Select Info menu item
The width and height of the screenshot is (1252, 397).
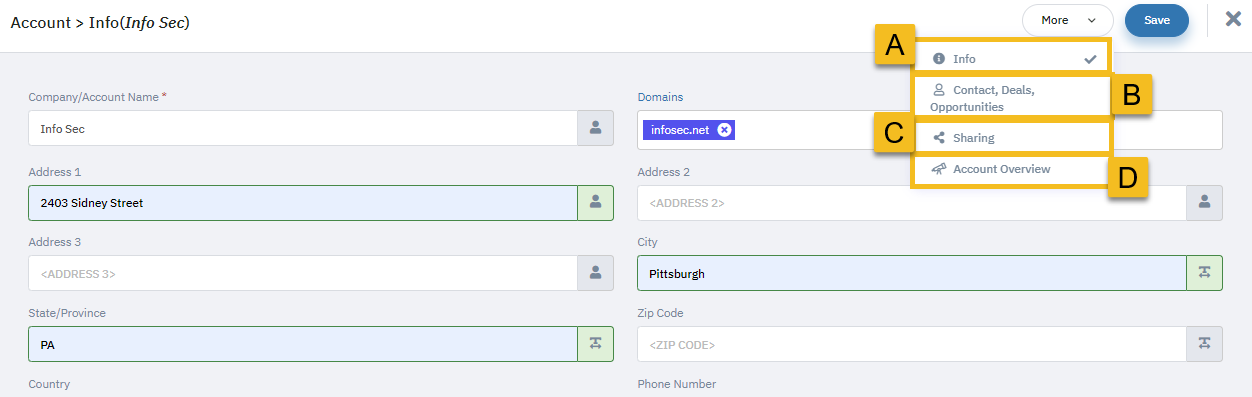(1011, 59)
